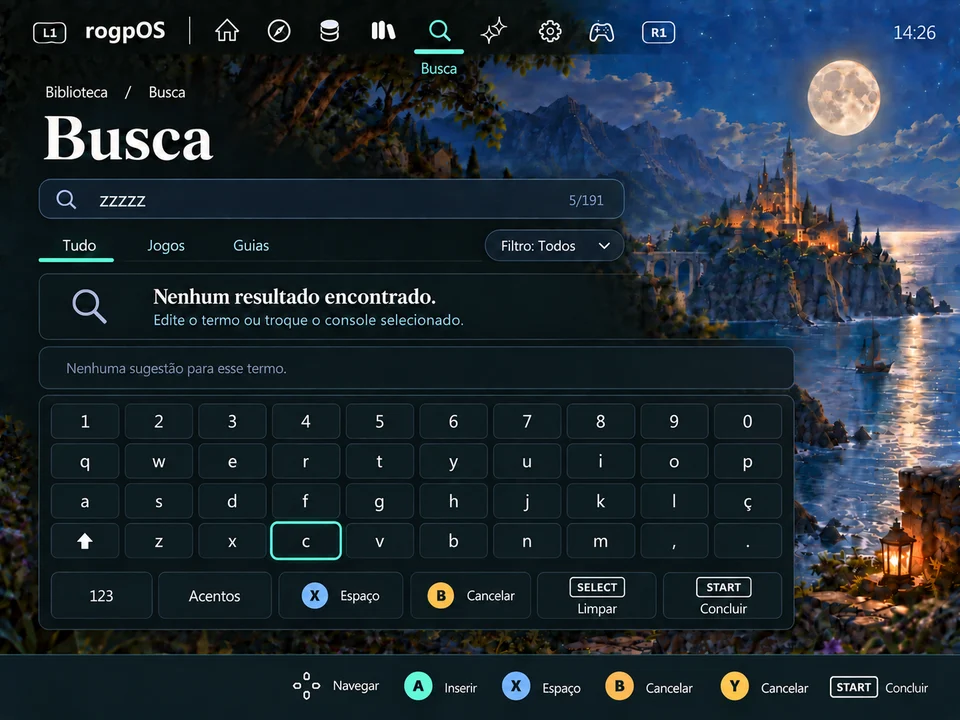This screenshot has height=720, width=960.
Task: Switch to the Guias tab
Action: (x=251, y=246)
